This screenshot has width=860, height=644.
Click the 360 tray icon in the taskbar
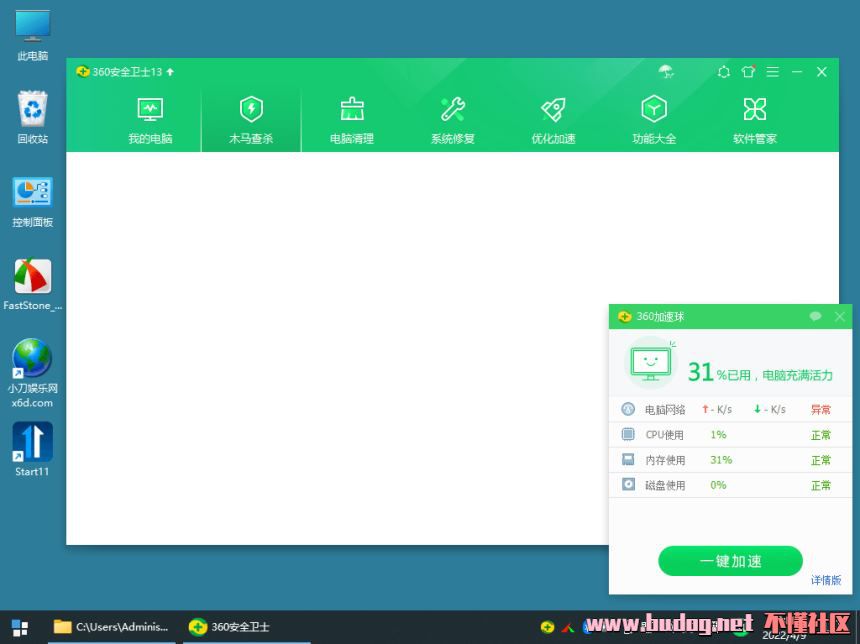tap(547, 626)
